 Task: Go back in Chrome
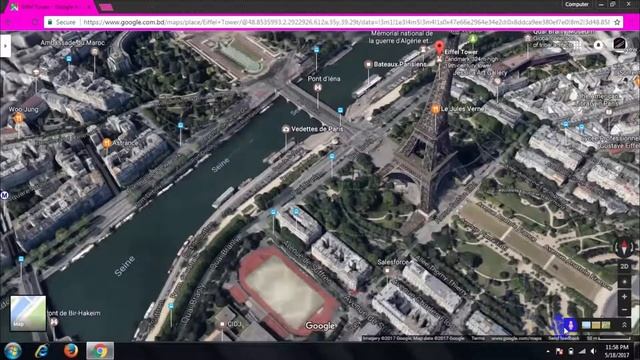pyautogui.click(x=9, y=22)
